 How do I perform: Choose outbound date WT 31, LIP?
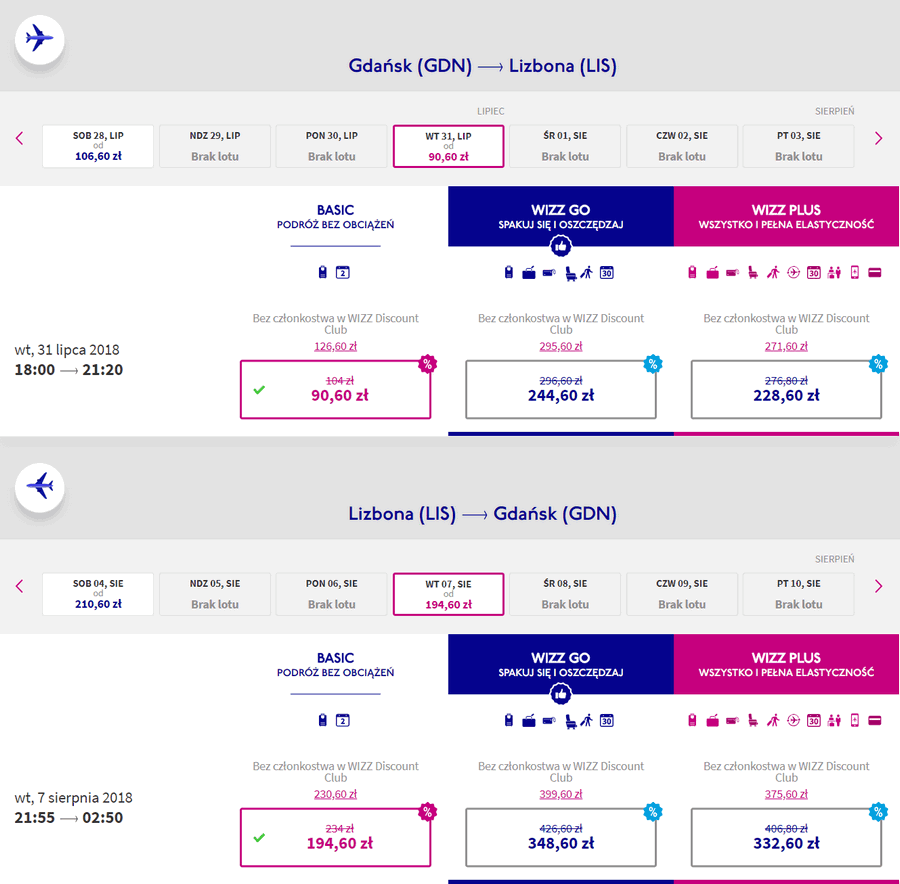coord(448,146)
